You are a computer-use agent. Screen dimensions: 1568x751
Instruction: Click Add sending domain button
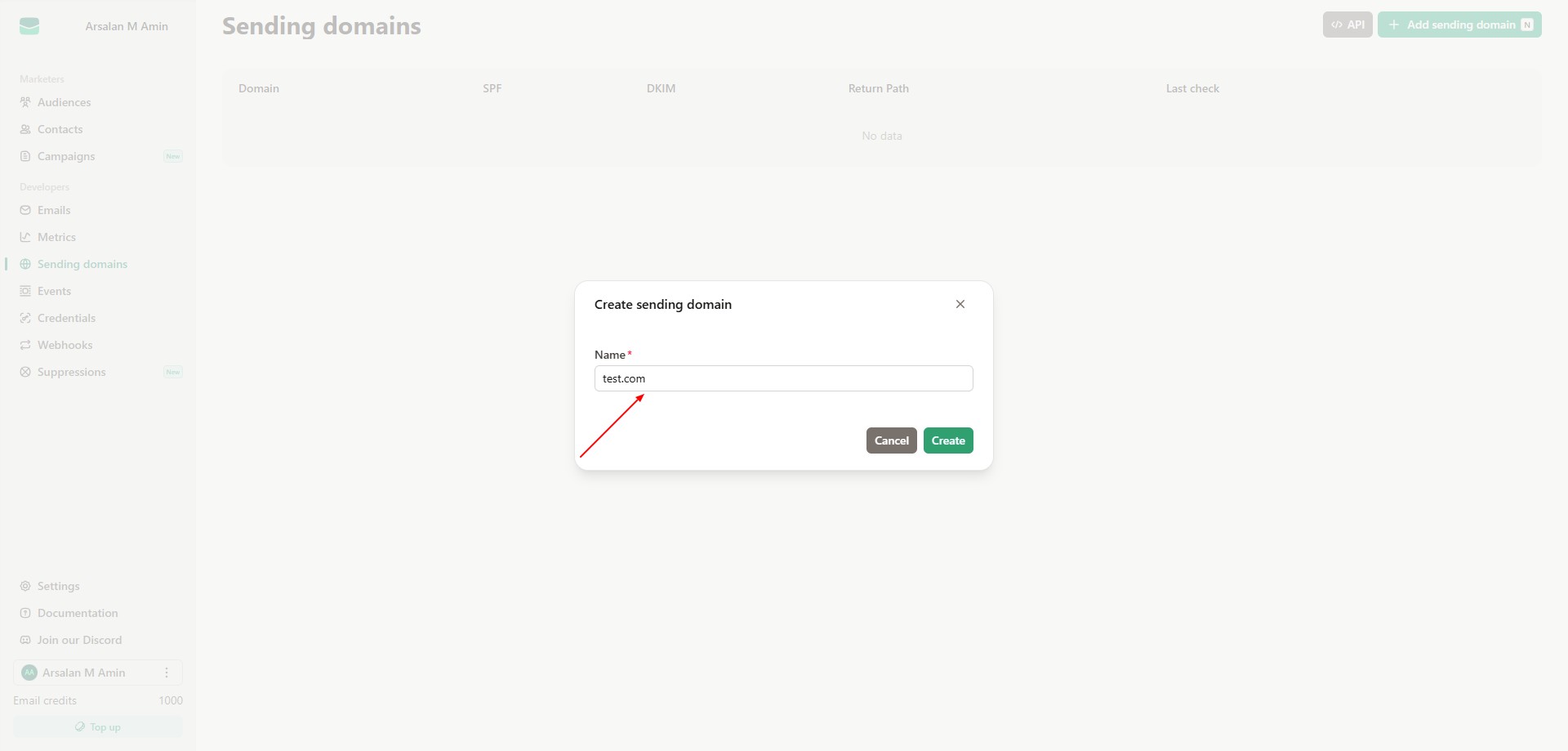point(1459,25)
